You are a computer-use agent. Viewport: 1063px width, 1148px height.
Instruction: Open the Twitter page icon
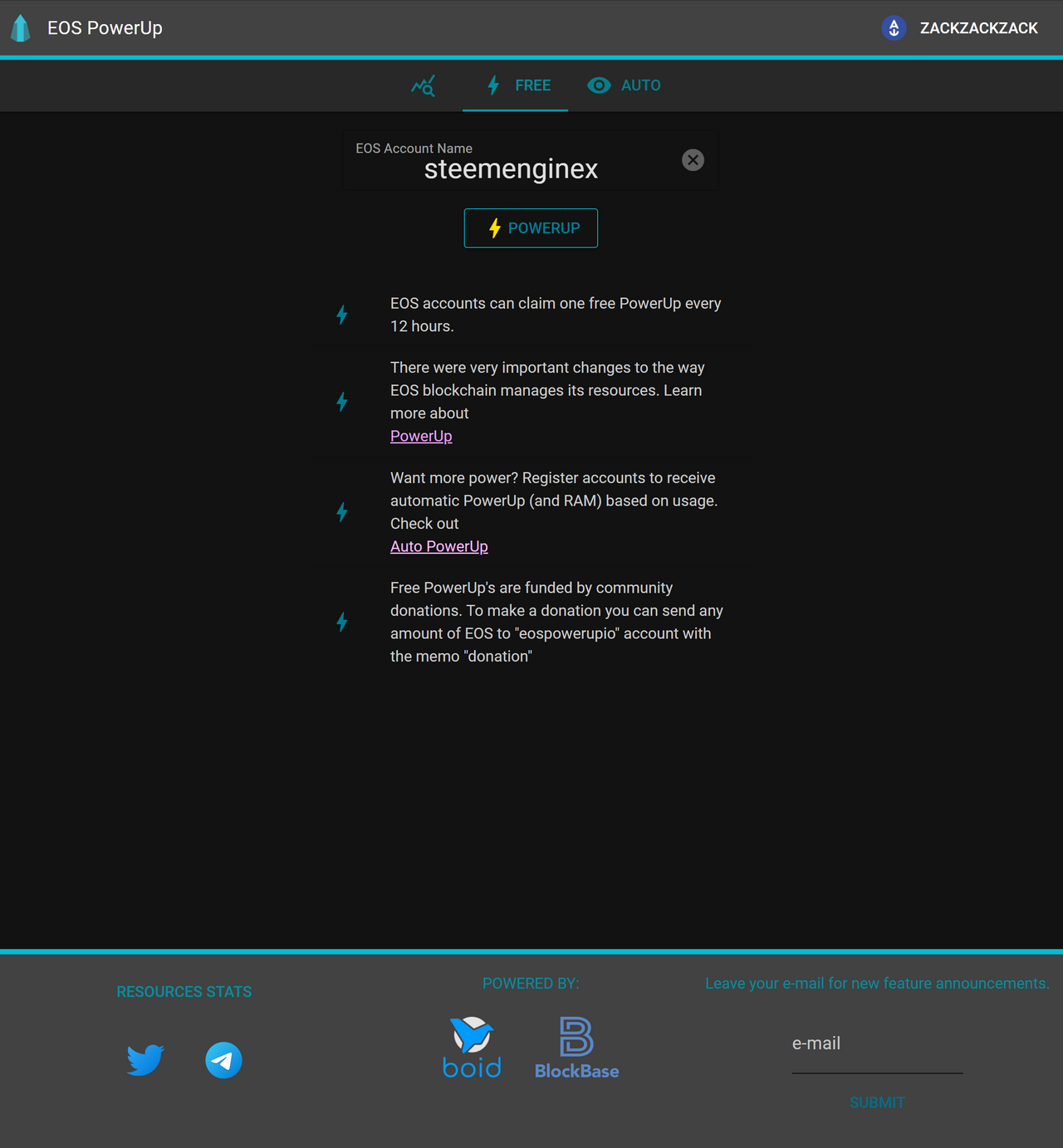145,1060
